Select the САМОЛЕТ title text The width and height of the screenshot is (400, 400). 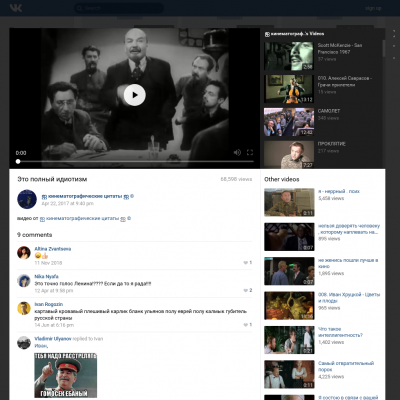click(x=329, y=111)
